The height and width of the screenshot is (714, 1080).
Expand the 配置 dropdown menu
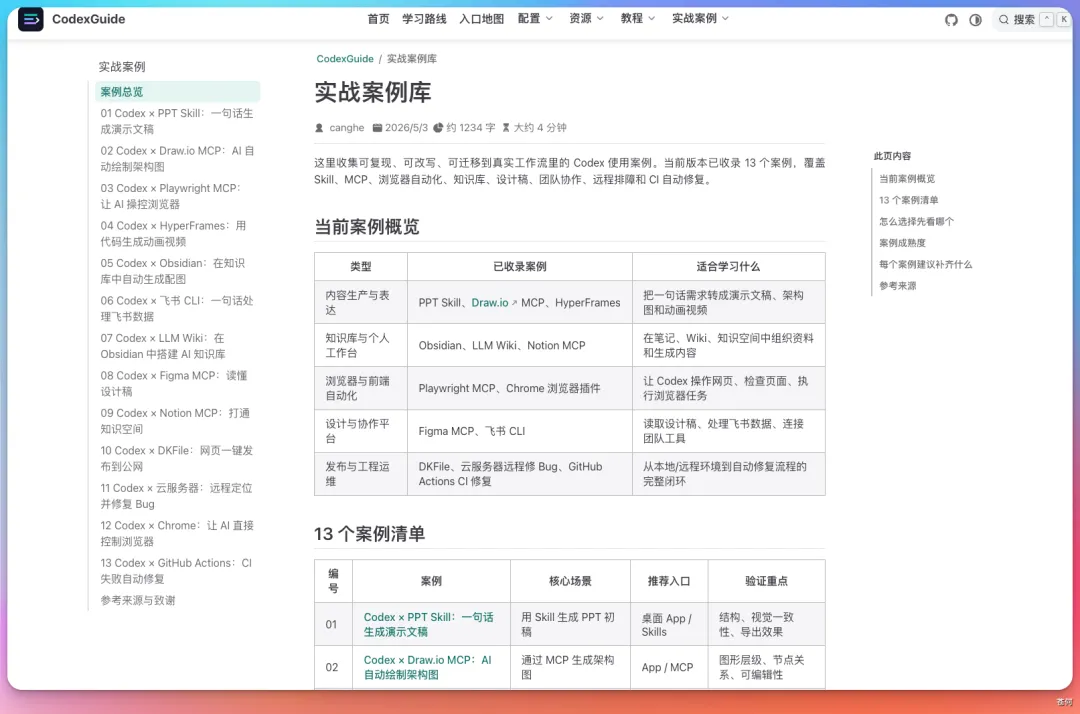tap(535, 19)
